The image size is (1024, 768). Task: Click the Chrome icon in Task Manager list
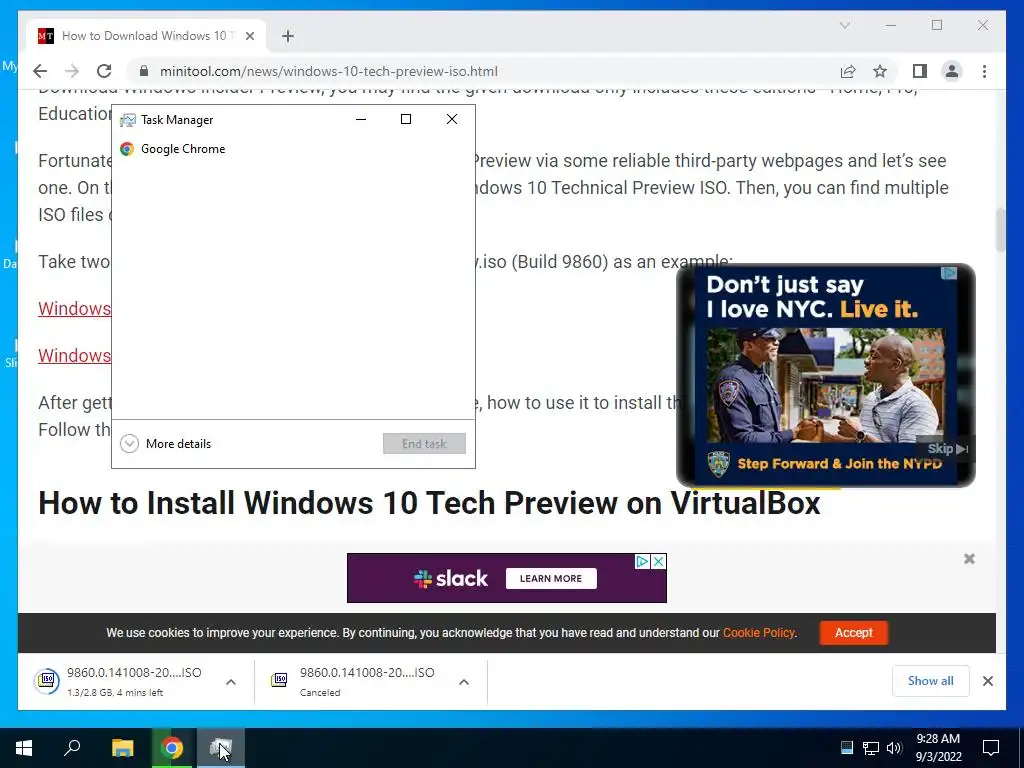coord(127,149)
